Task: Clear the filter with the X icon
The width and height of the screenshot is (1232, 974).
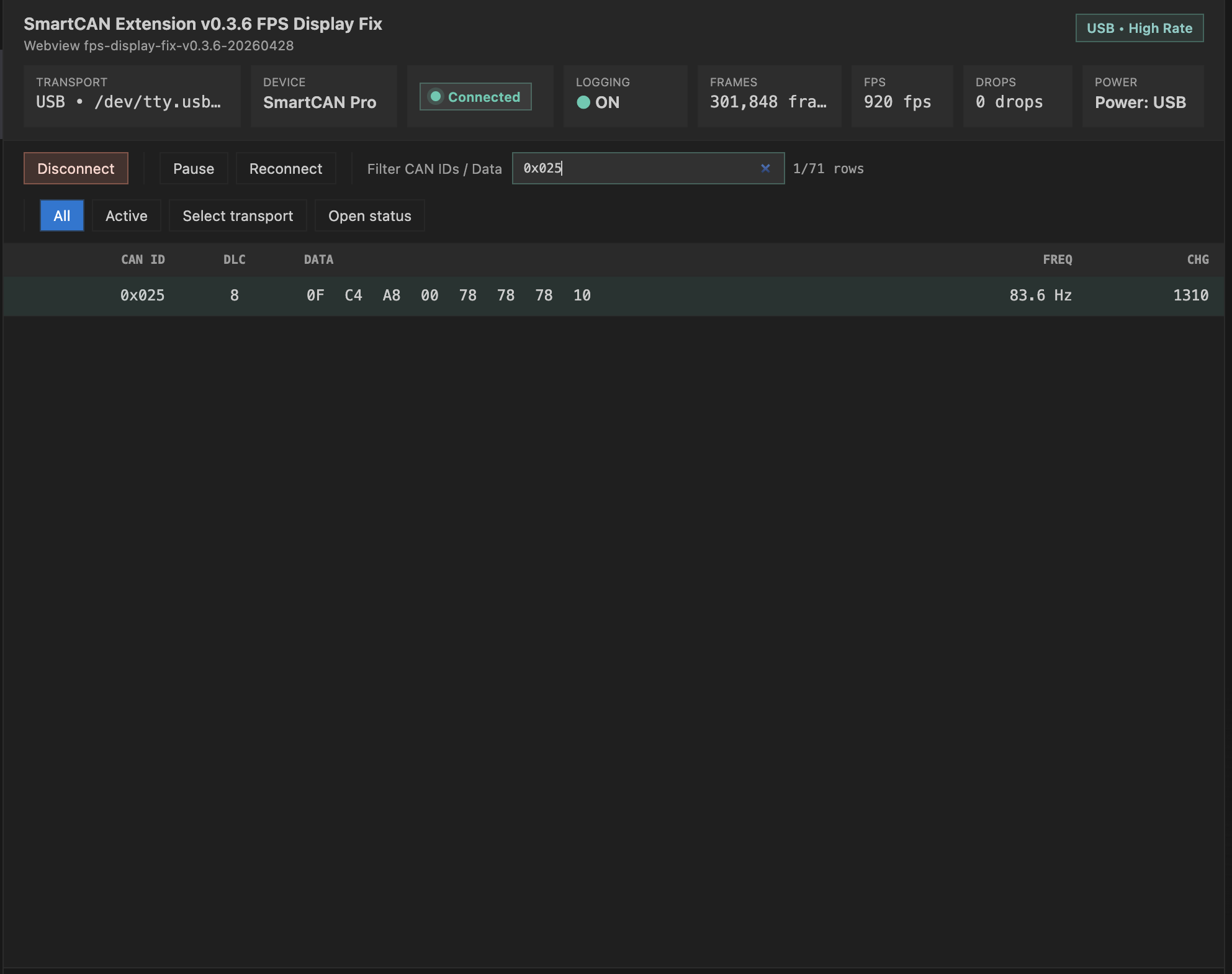Action: [765, 168]
